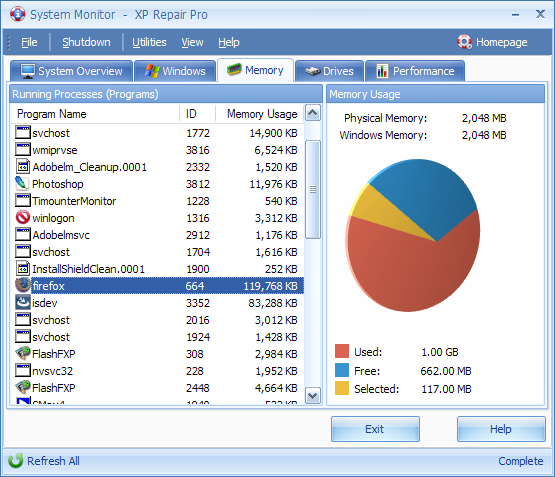Click the hard drive icon on Drives tab
Screen dimensions: 555x477
pyautogui.click(x=313, y=71)
